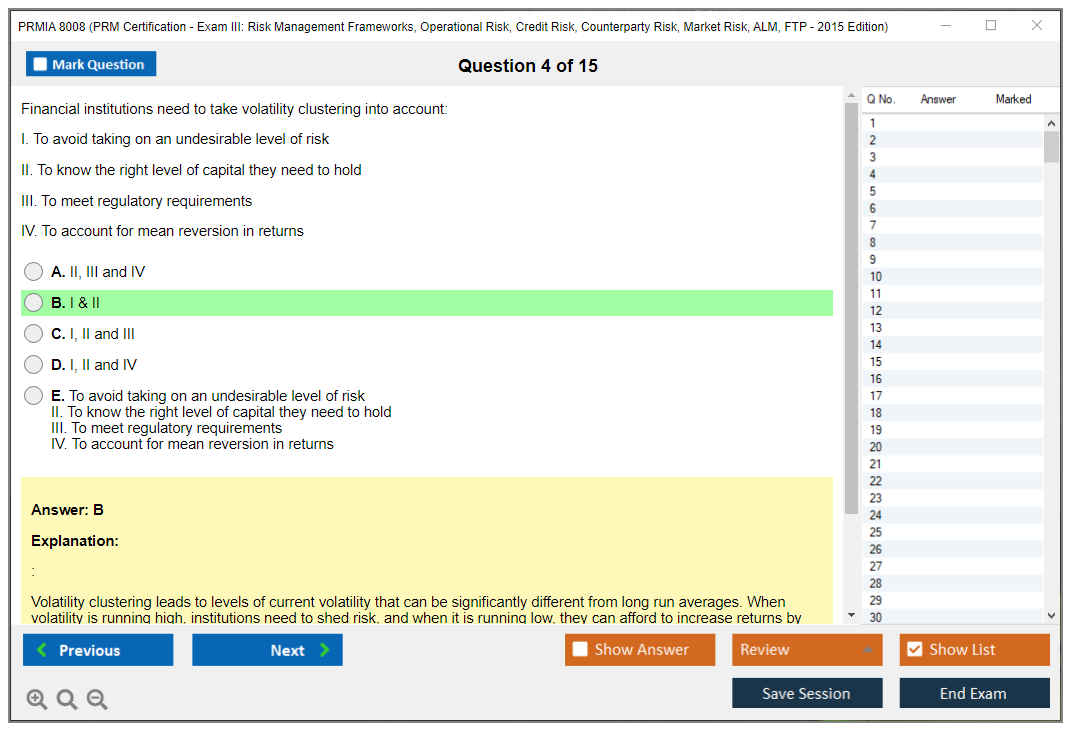Uncheck the Show List checkbox
The height and width of the screenshot is (735, 1075).
[x=914, y=650]
